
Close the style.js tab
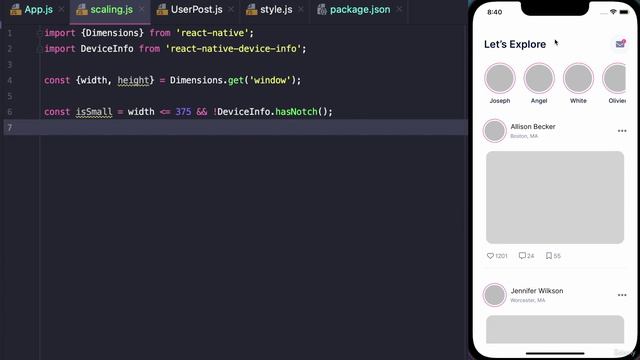(301, 9)
